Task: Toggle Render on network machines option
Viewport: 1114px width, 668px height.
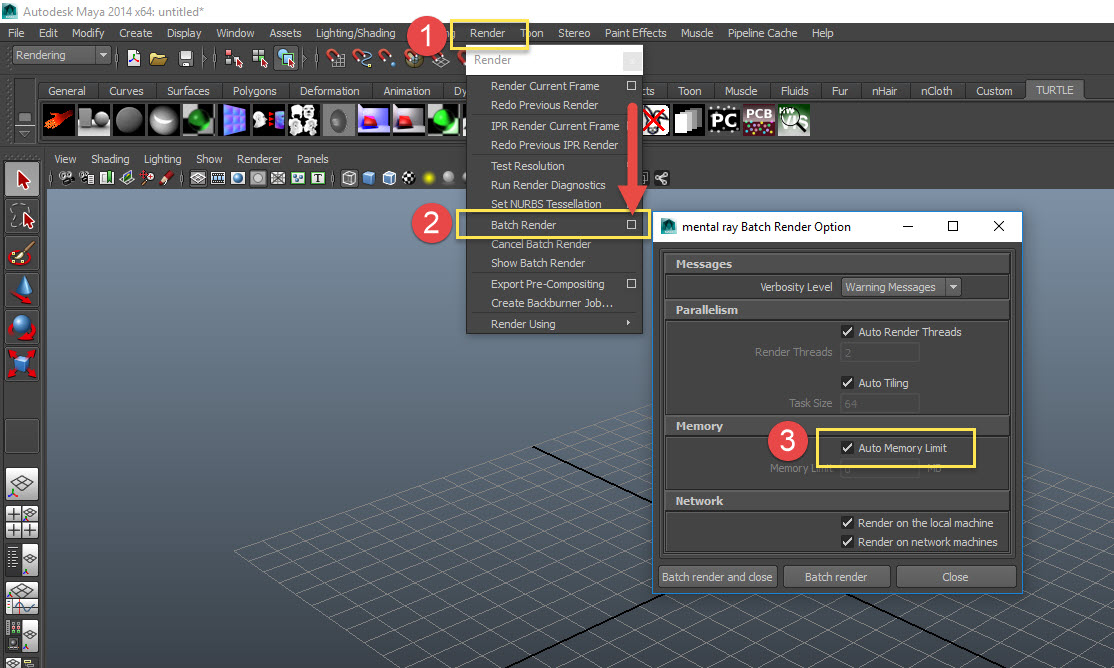Action: (848, 542)
